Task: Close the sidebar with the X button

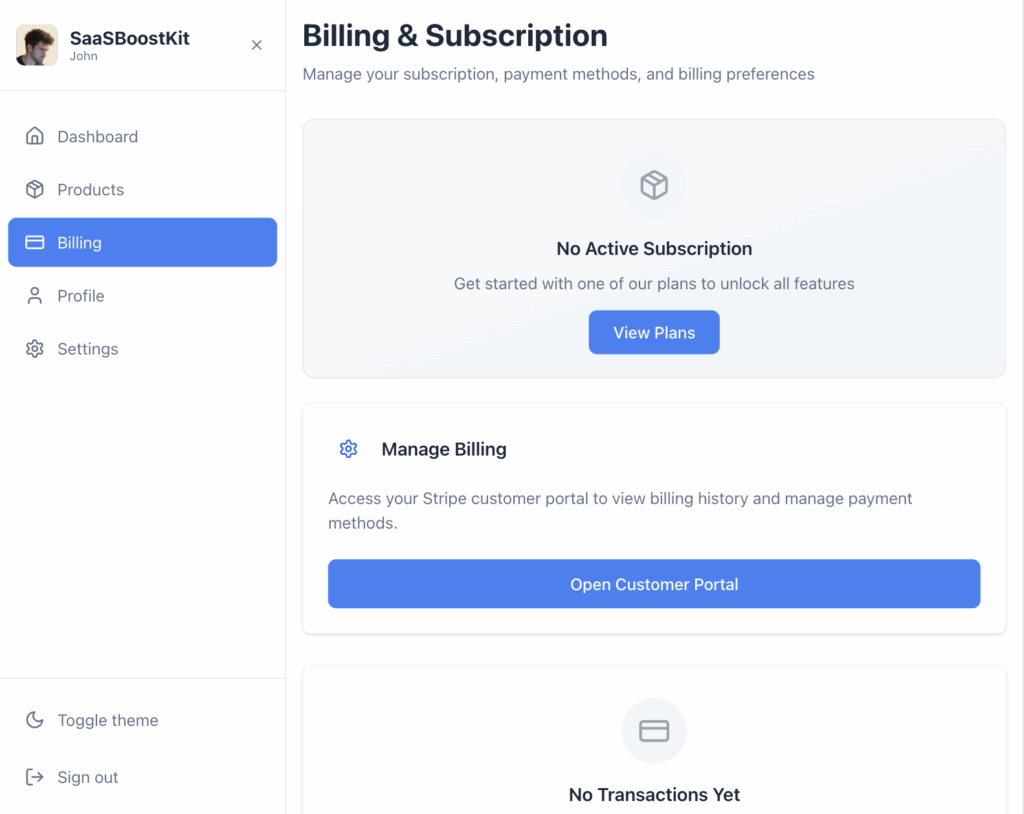Action: (257, 45)
